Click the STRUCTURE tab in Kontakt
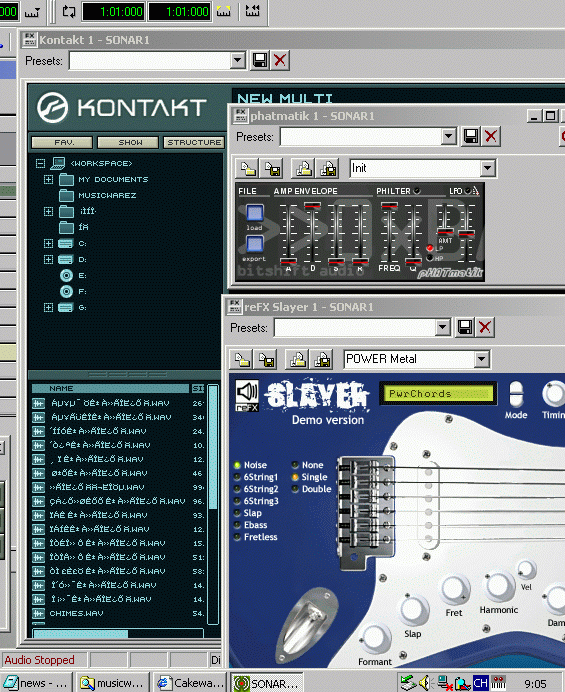 click(194, 143)
